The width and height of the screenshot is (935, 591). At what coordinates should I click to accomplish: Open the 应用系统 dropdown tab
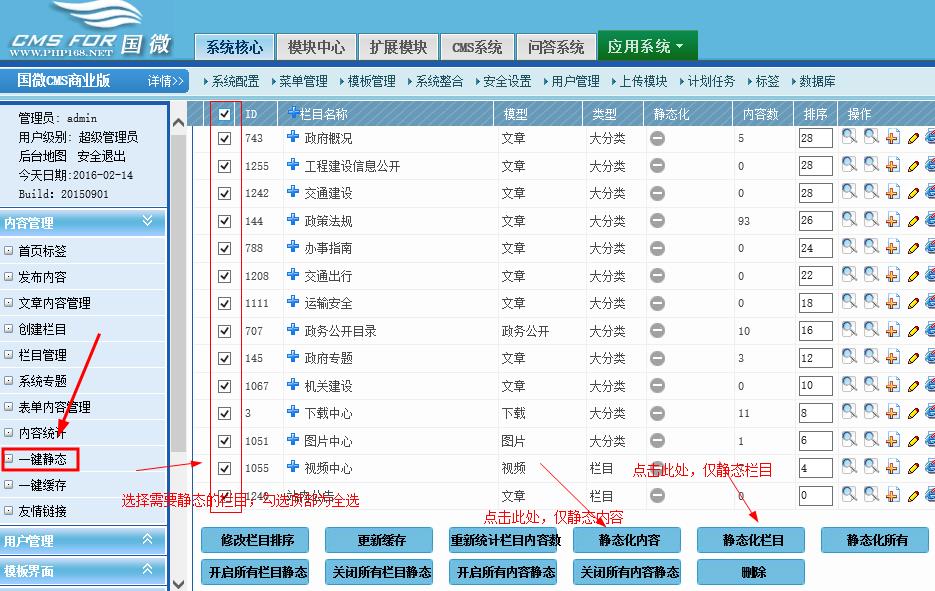tap(646, 47)
